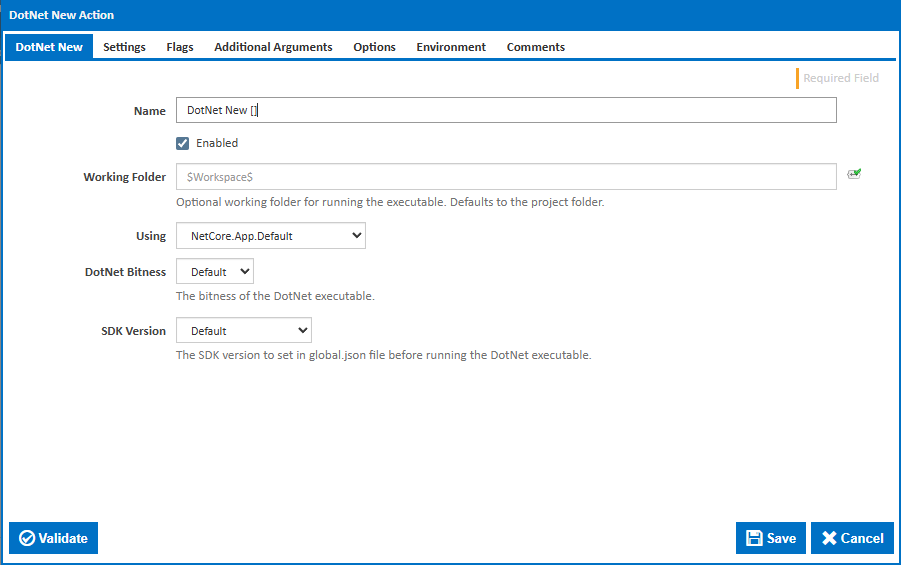Click the SDK Version field label
901x565 pixels.
[133, 331]
